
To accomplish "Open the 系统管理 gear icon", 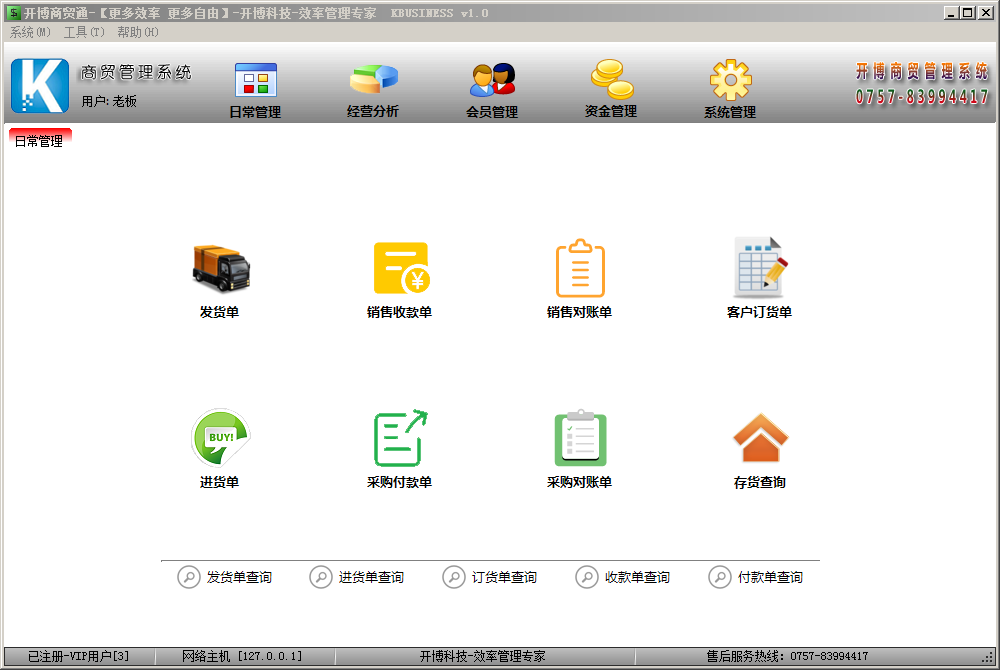I will pos(731,80).
